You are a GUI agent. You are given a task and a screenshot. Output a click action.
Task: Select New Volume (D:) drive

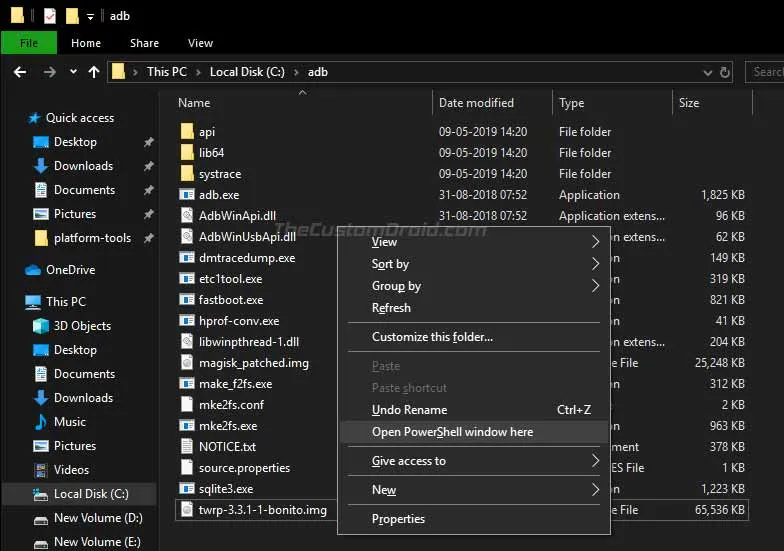[x=98, y=518]
